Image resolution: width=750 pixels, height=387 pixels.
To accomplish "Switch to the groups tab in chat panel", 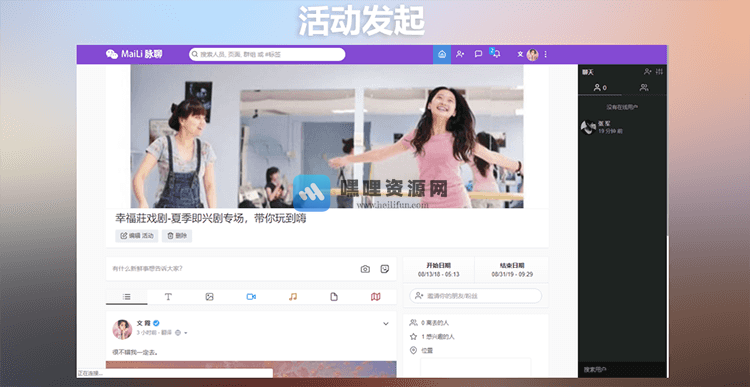I will (644, 88).
